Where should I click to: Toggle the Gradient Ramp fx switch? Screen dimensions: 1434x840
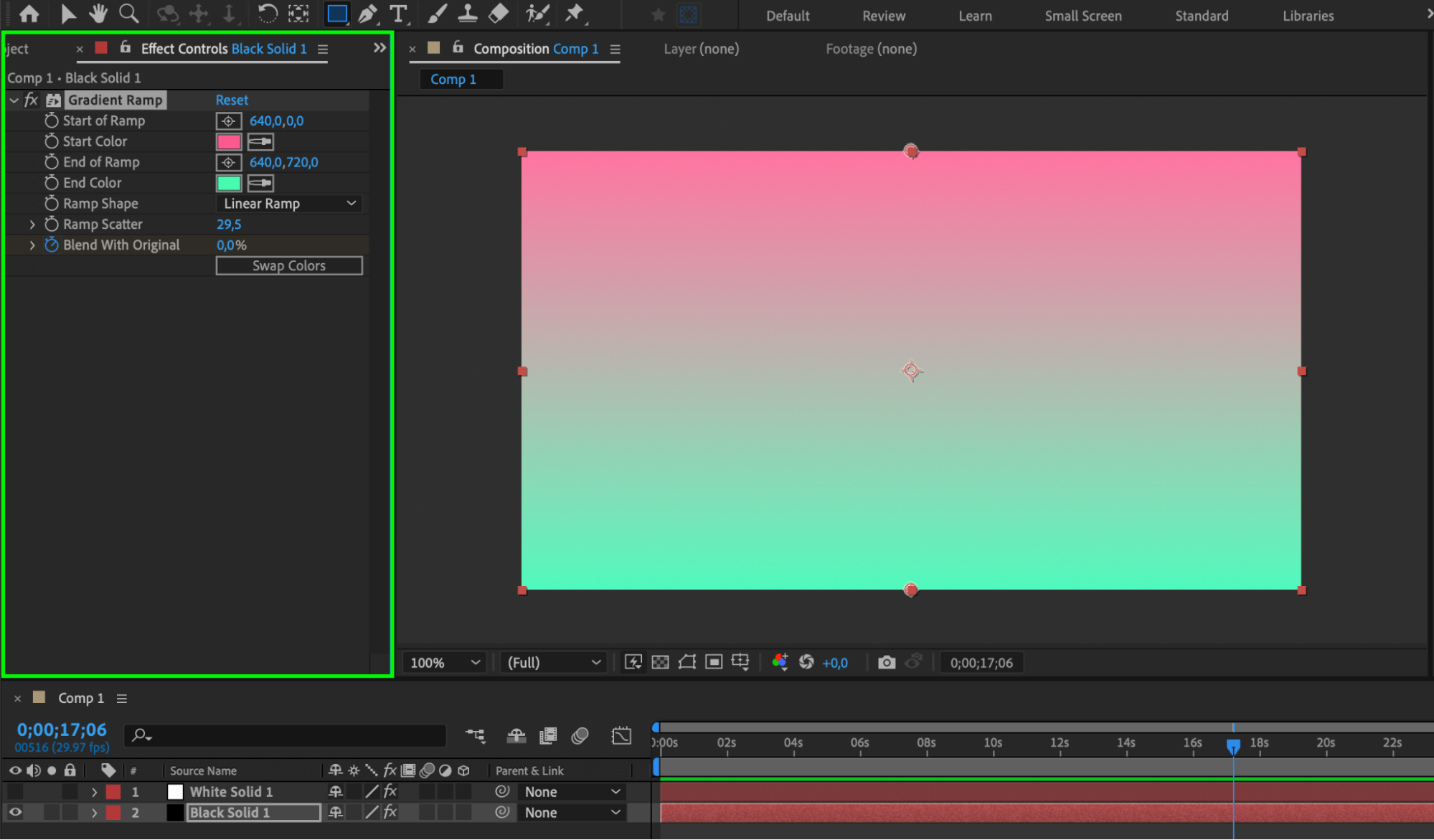[x=31, y=100]
